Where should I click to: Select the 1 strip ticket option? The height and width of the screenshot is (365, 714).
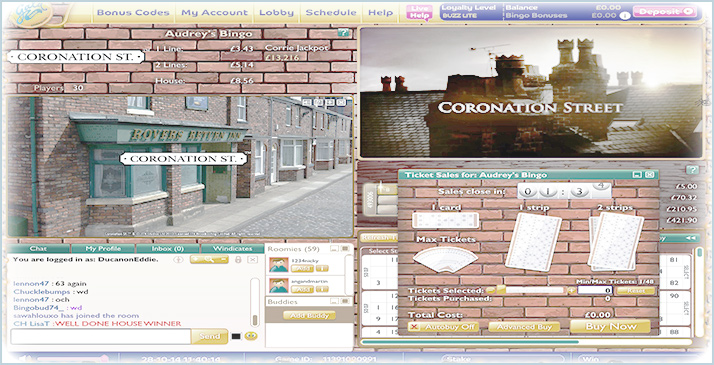(x=534, y=242)
